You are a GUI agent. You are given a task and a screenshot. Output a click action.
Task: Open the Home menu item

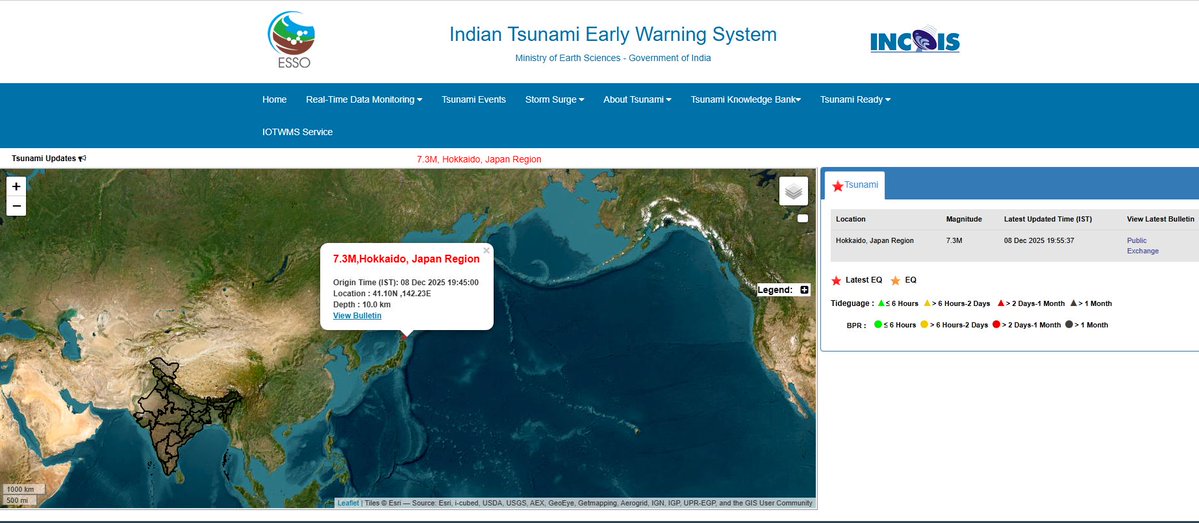point(275,99)
